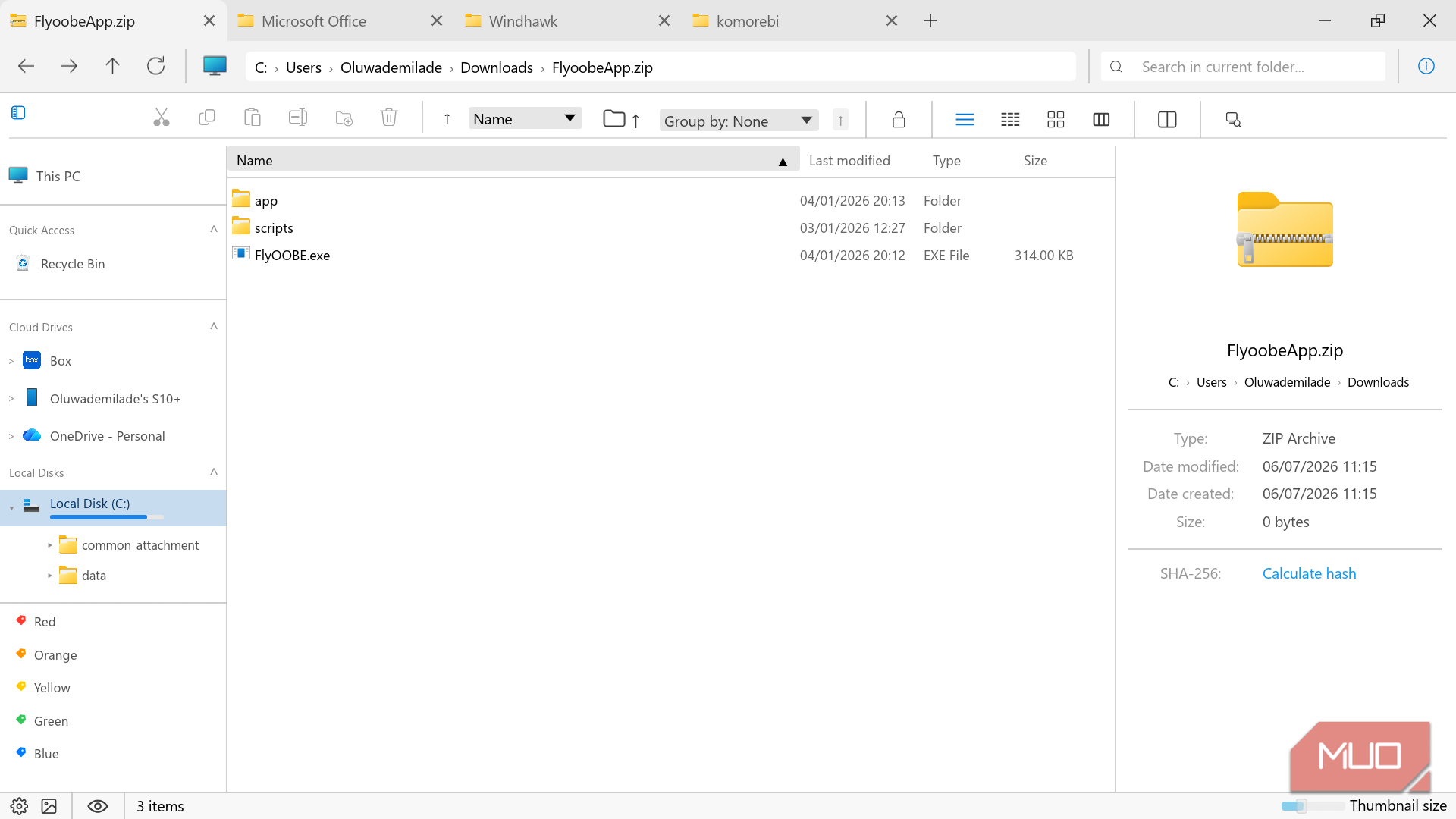
Task: Open a new tab with plus
Action: pos(930,21)
